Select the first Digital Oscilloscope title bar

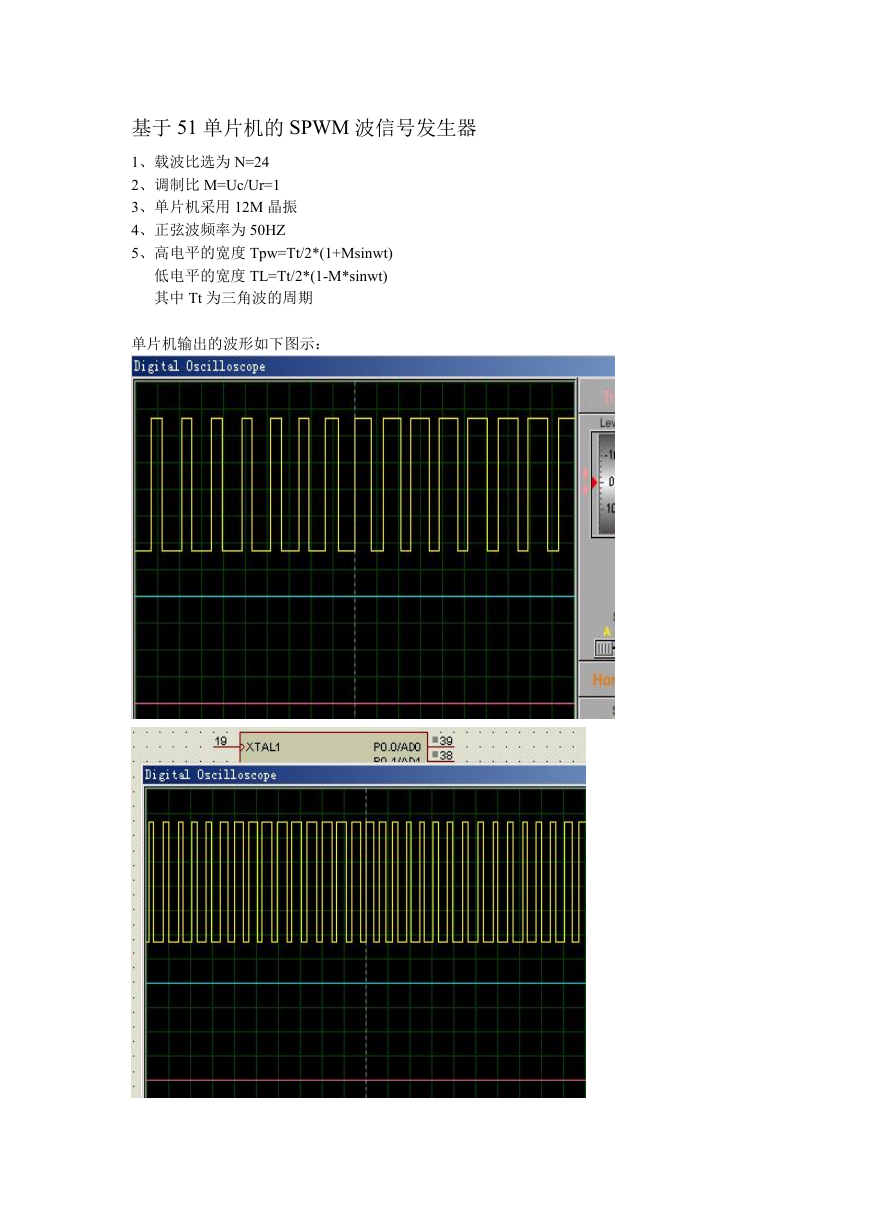[373, 366]
